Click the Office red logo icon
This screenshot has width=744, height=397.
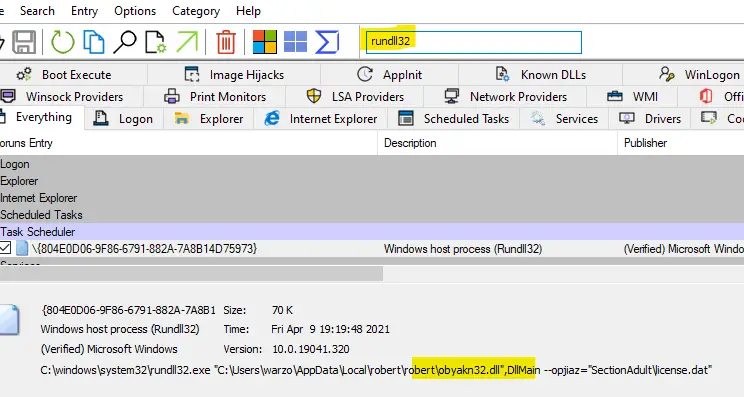pyautogui.click(x=706, y=96)
